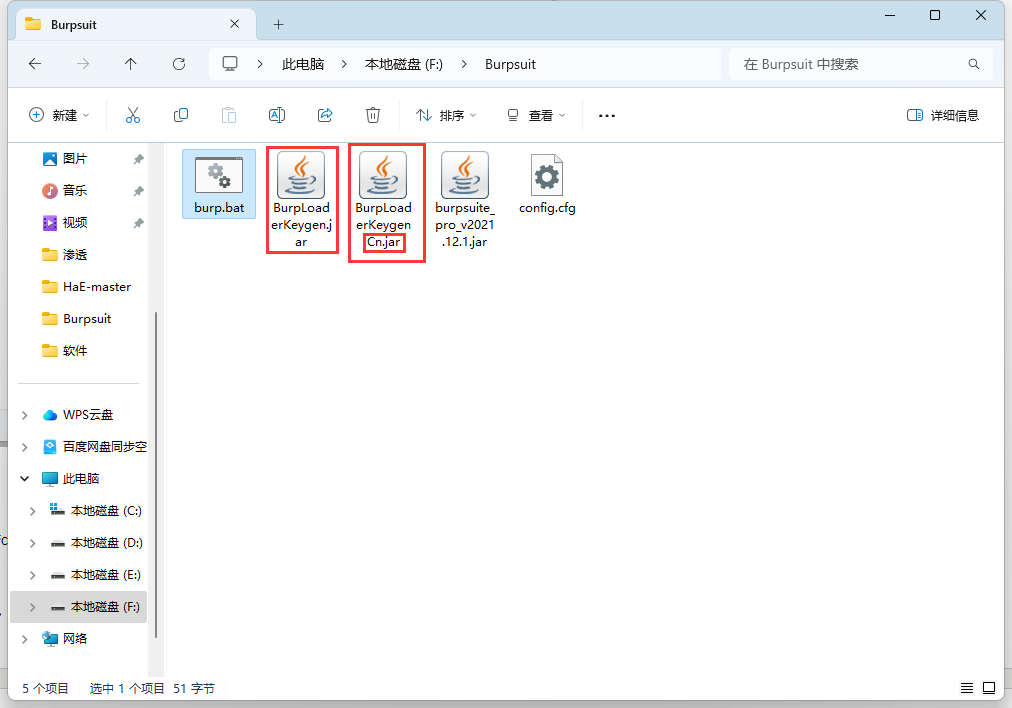Screen dimensions: 1012x708
Task: Click the Delete trash can icon
Action: (372, 116)
